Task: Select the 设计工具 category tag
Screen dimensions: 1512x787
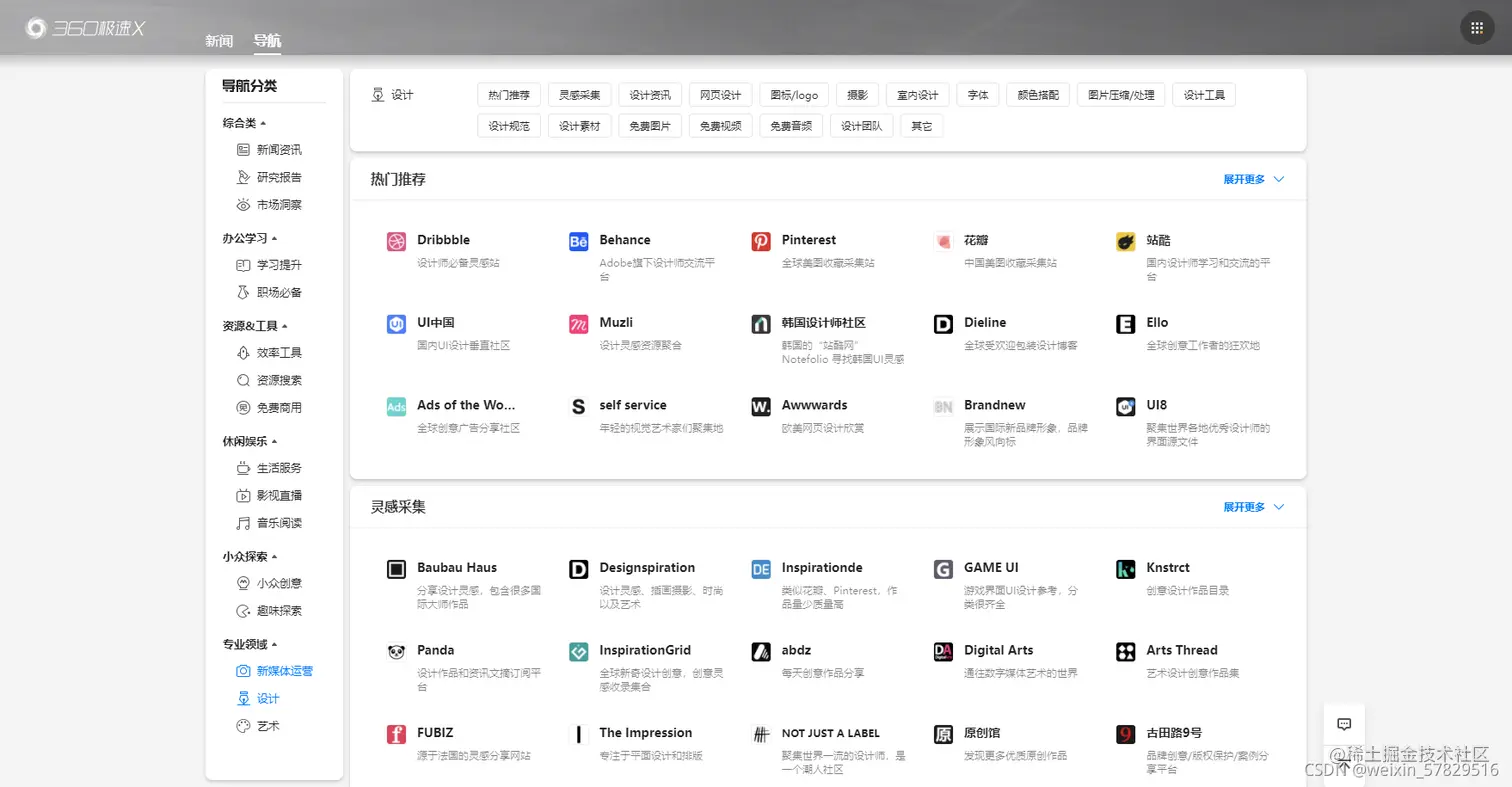Action: [x=1204, y=95]
